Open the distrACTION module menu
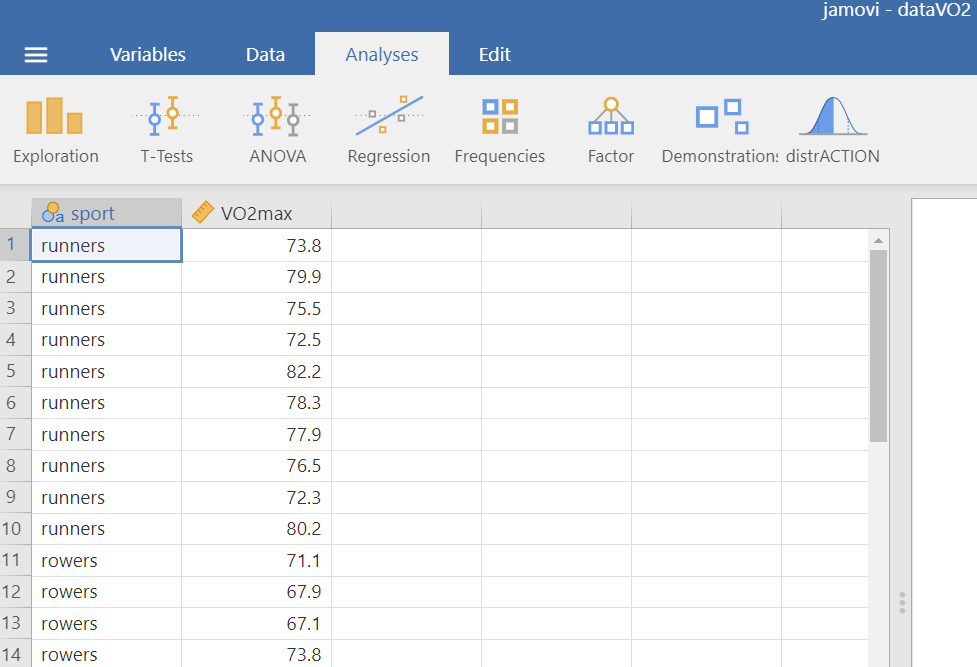 pos(832,130)
